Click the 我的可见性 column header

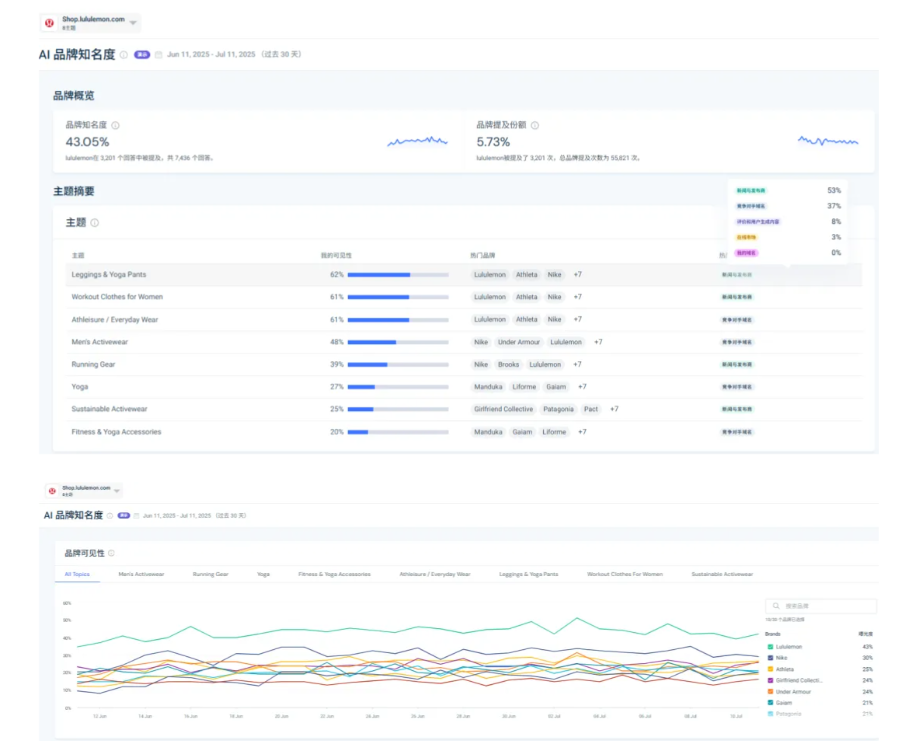tap(336, 255)
